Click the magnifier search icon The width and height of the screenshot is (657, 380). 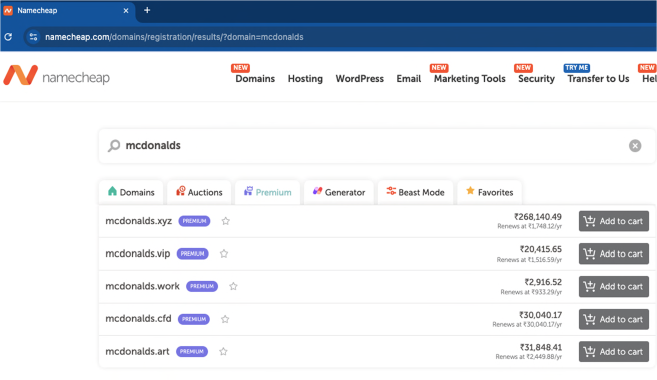tap(114, 145)
